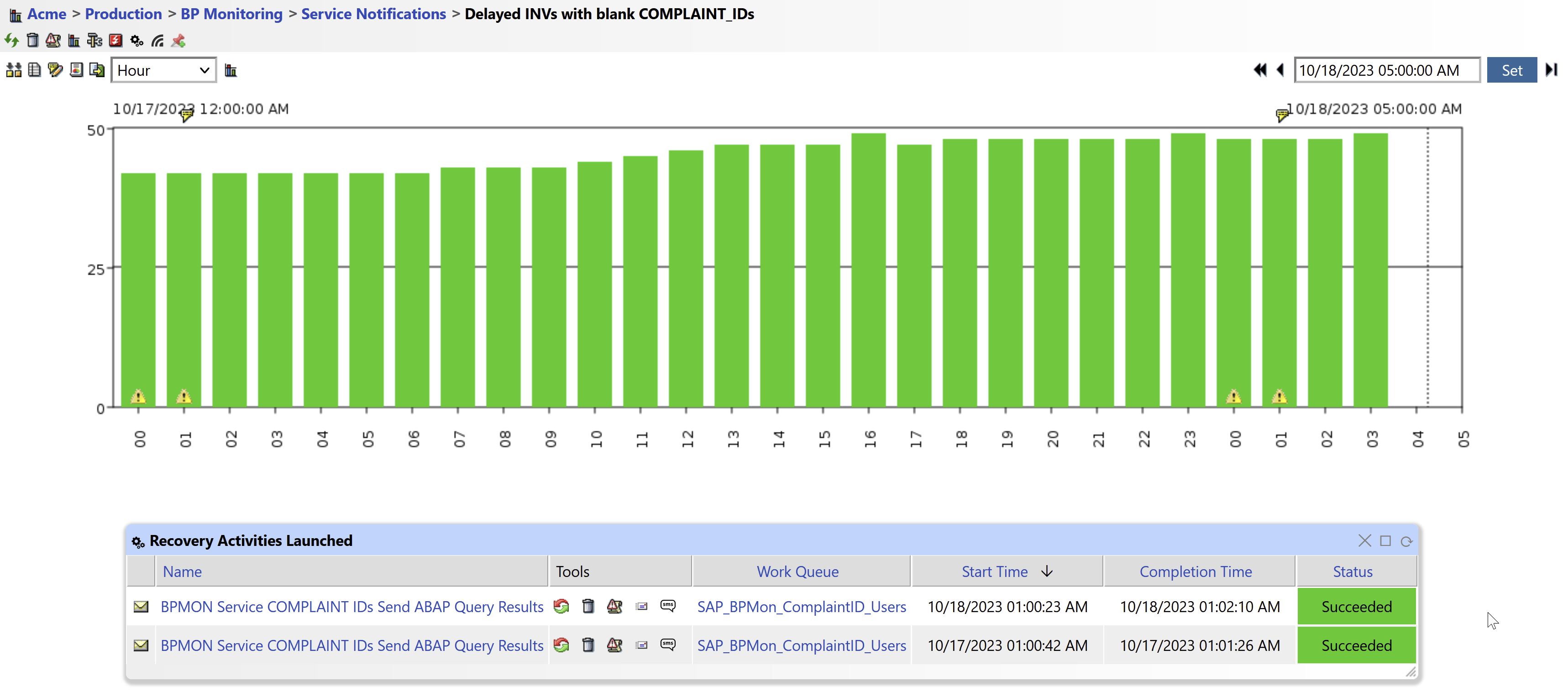
Task: Click the red pushpin with green plus icon
Action: coord(177,40)
